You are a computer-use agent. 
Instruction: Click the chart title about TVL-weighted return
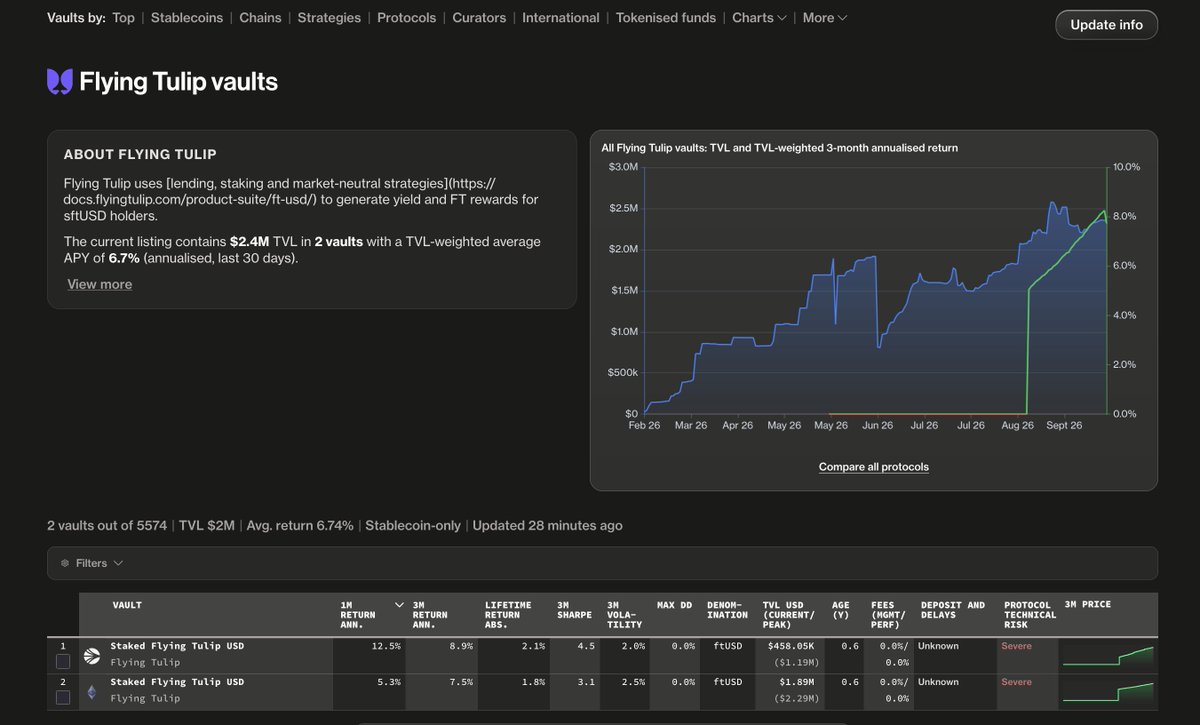click(x=780, y=148)
